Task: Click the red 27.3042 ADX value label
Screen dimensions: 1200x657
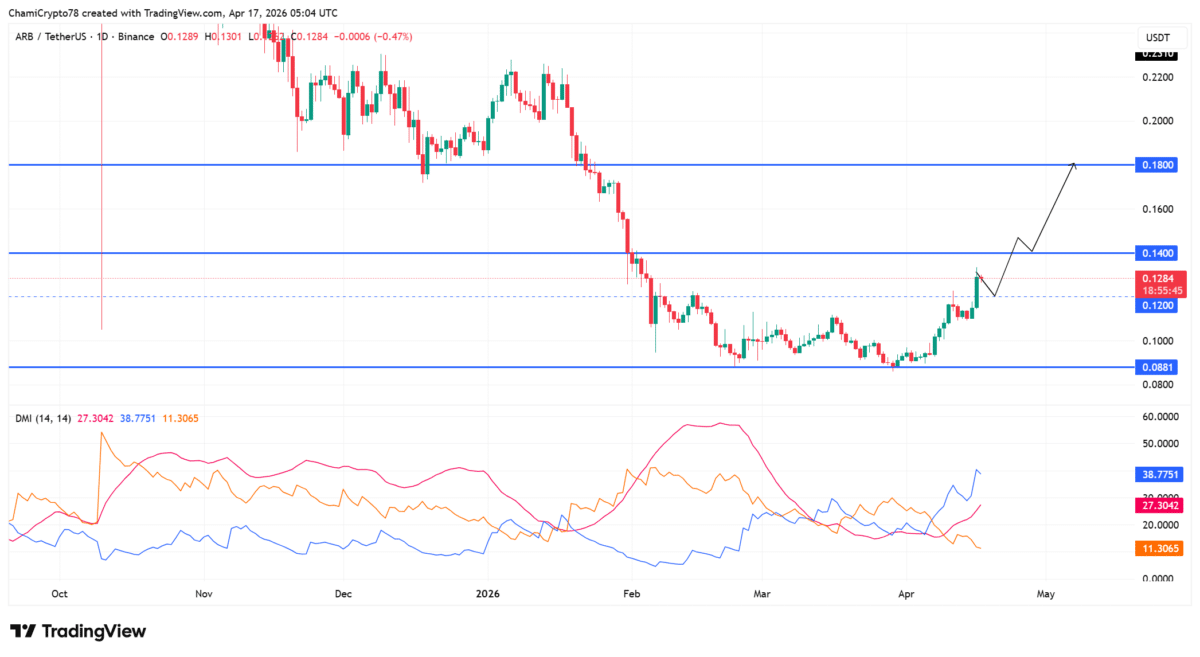Action: (1160, 507)
